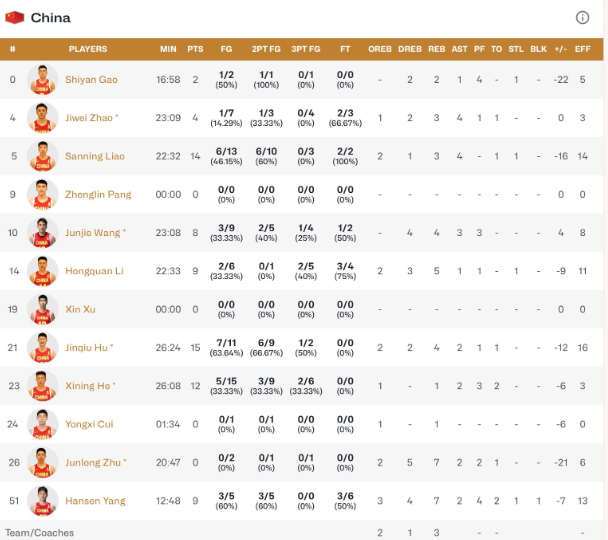This screenshot has width=608, height=540.
Task: Open Yongxi Cui's player photo
Action: (43, 424)
